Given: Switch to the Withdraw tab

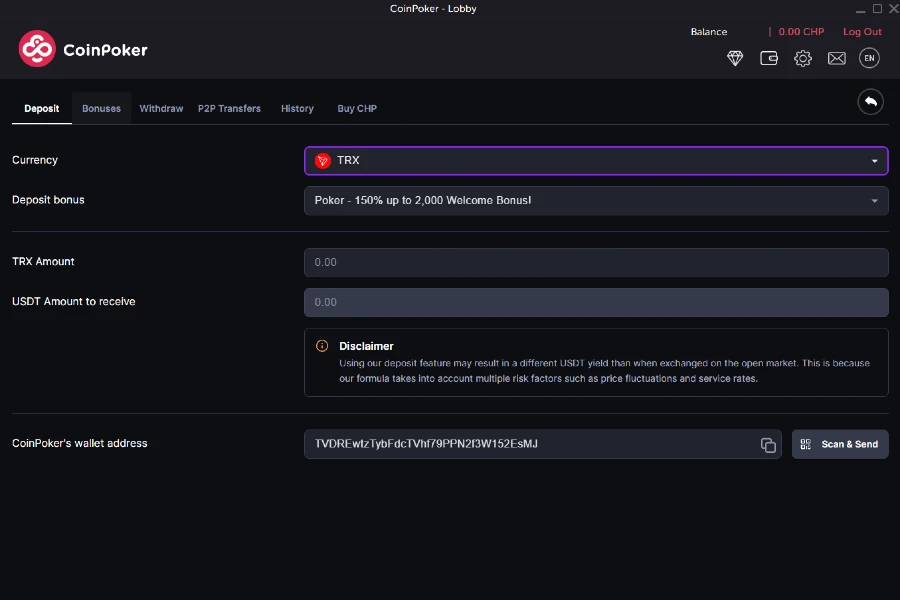Looking at the screenshot, I should pos(161,108).
